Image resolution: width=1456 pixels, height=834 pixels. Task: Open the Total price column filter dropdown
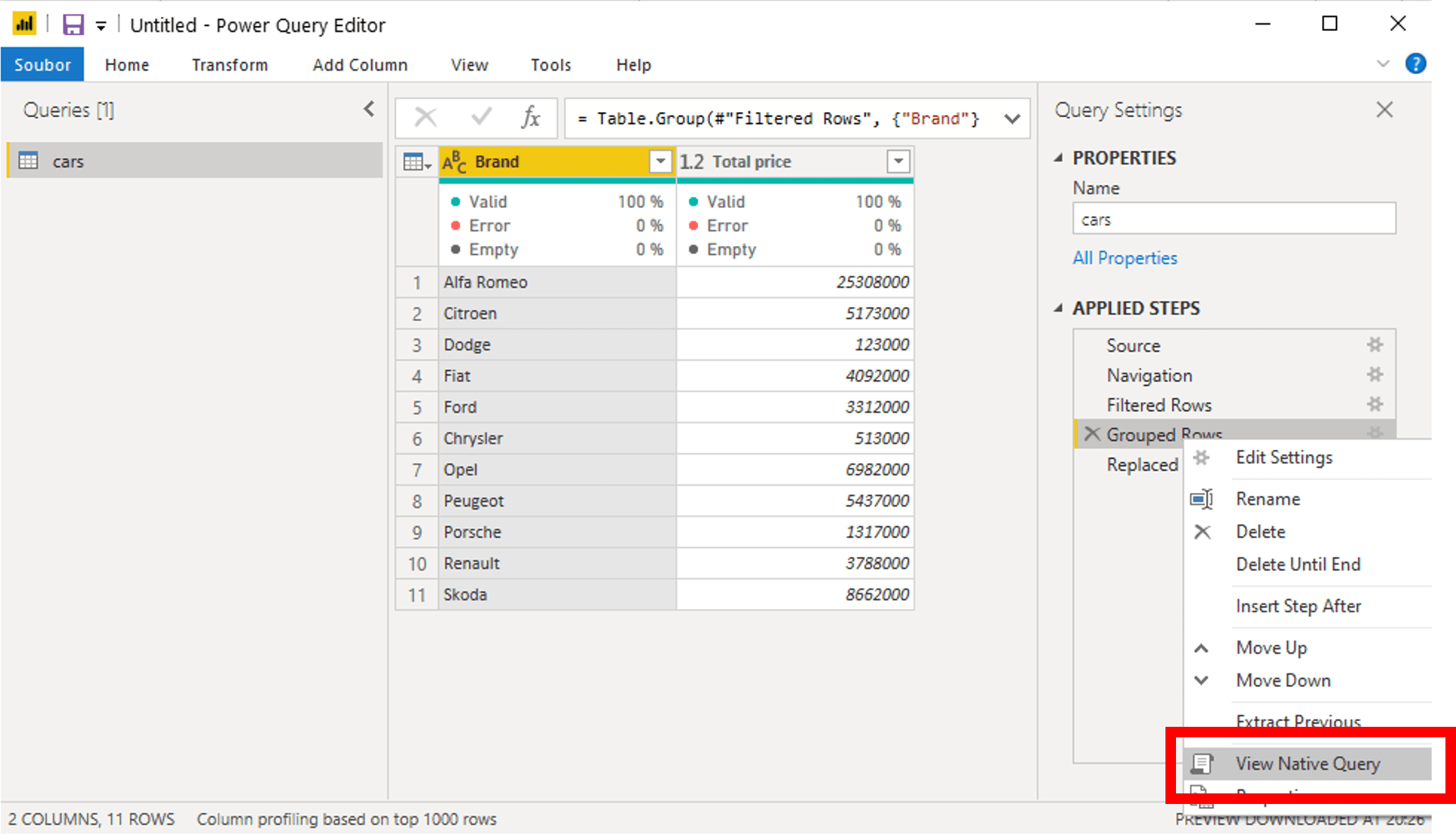(898, 162)
